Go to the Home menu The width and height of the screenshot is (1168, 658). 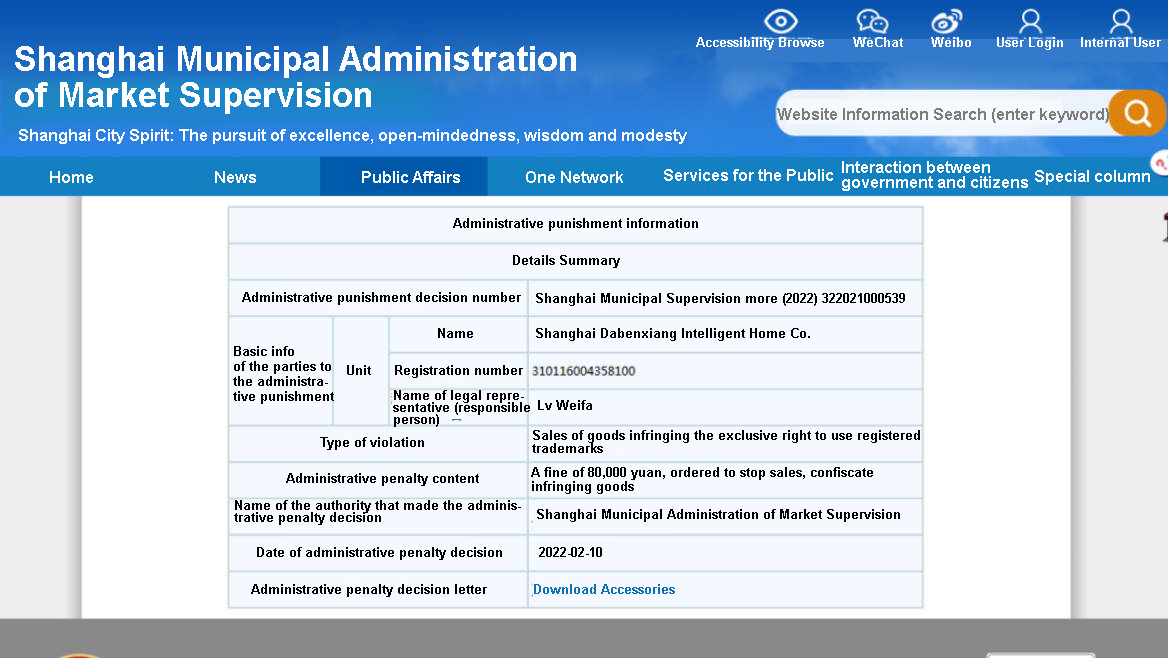click(72, 177)
